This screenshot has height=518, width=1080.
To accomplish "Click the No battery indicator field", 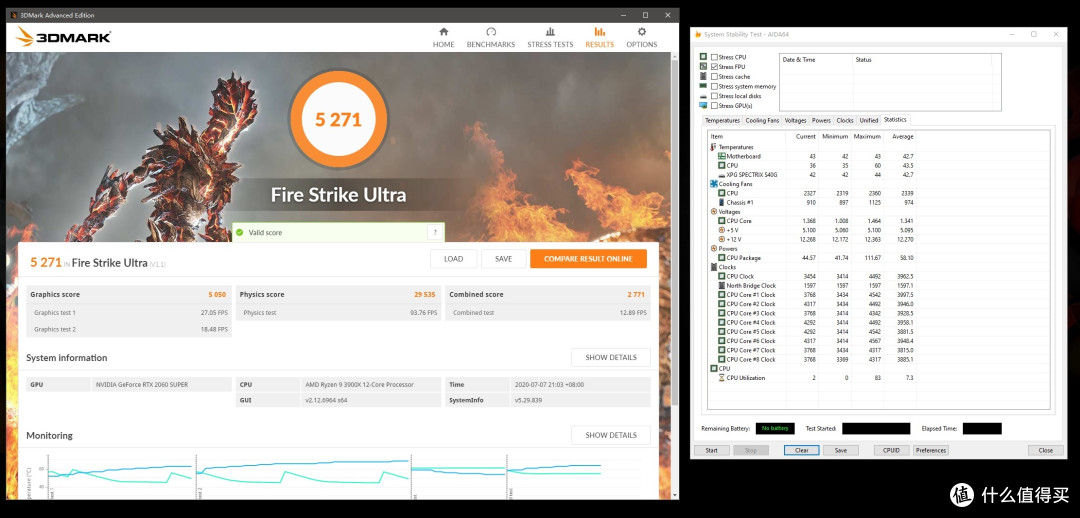I will [x=775, y=428].
